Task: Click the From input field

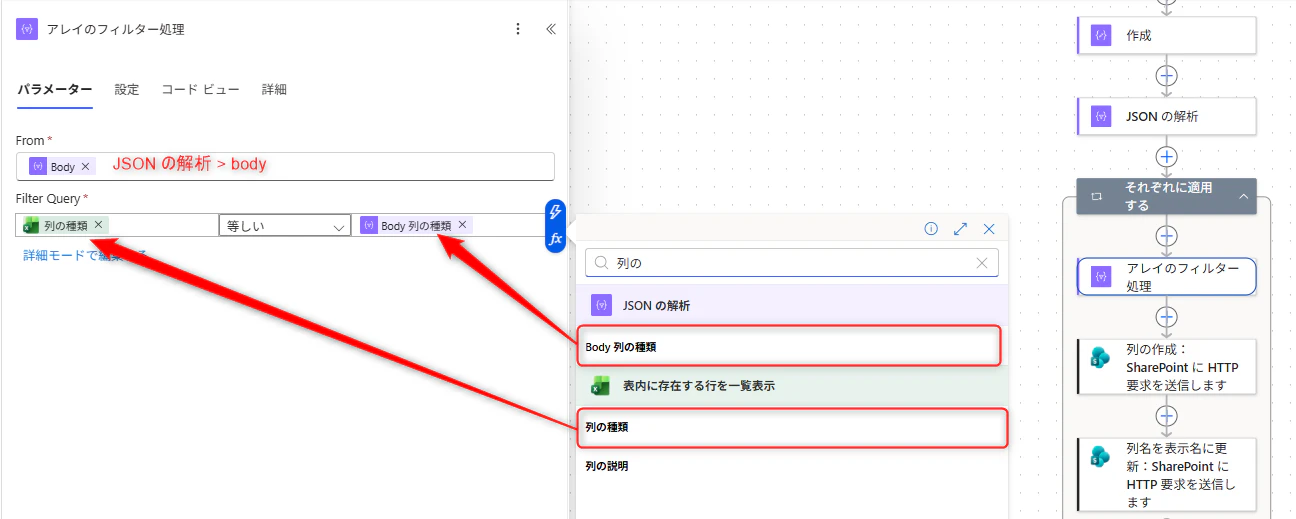Action: coord(285,166)
